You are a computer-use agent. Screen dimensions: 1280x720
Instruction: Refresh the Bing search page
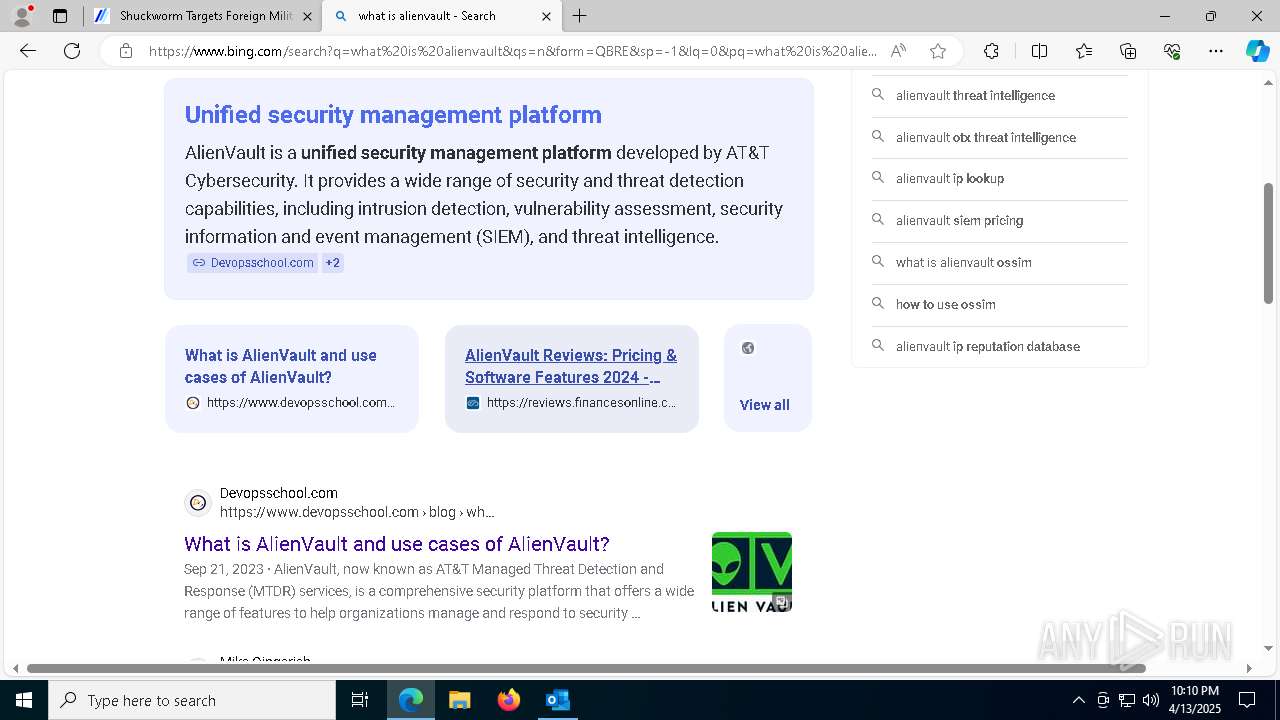point(72,51)
